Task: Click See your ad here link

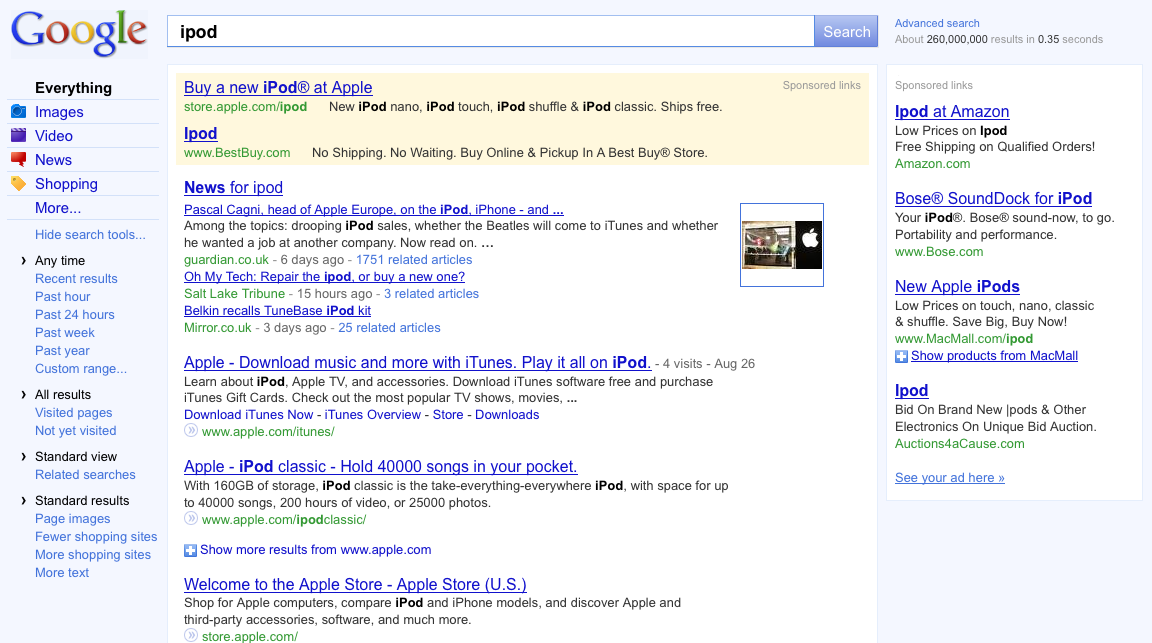Action: pyautogui.click(x=950, y=478)
